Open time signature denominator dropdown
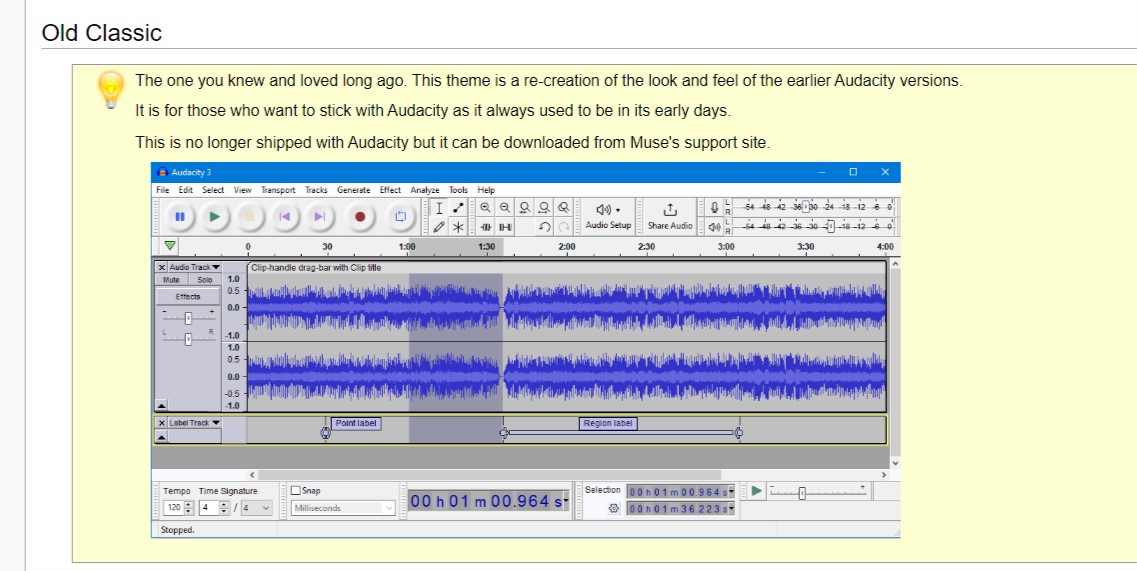 tap(257, 508)
